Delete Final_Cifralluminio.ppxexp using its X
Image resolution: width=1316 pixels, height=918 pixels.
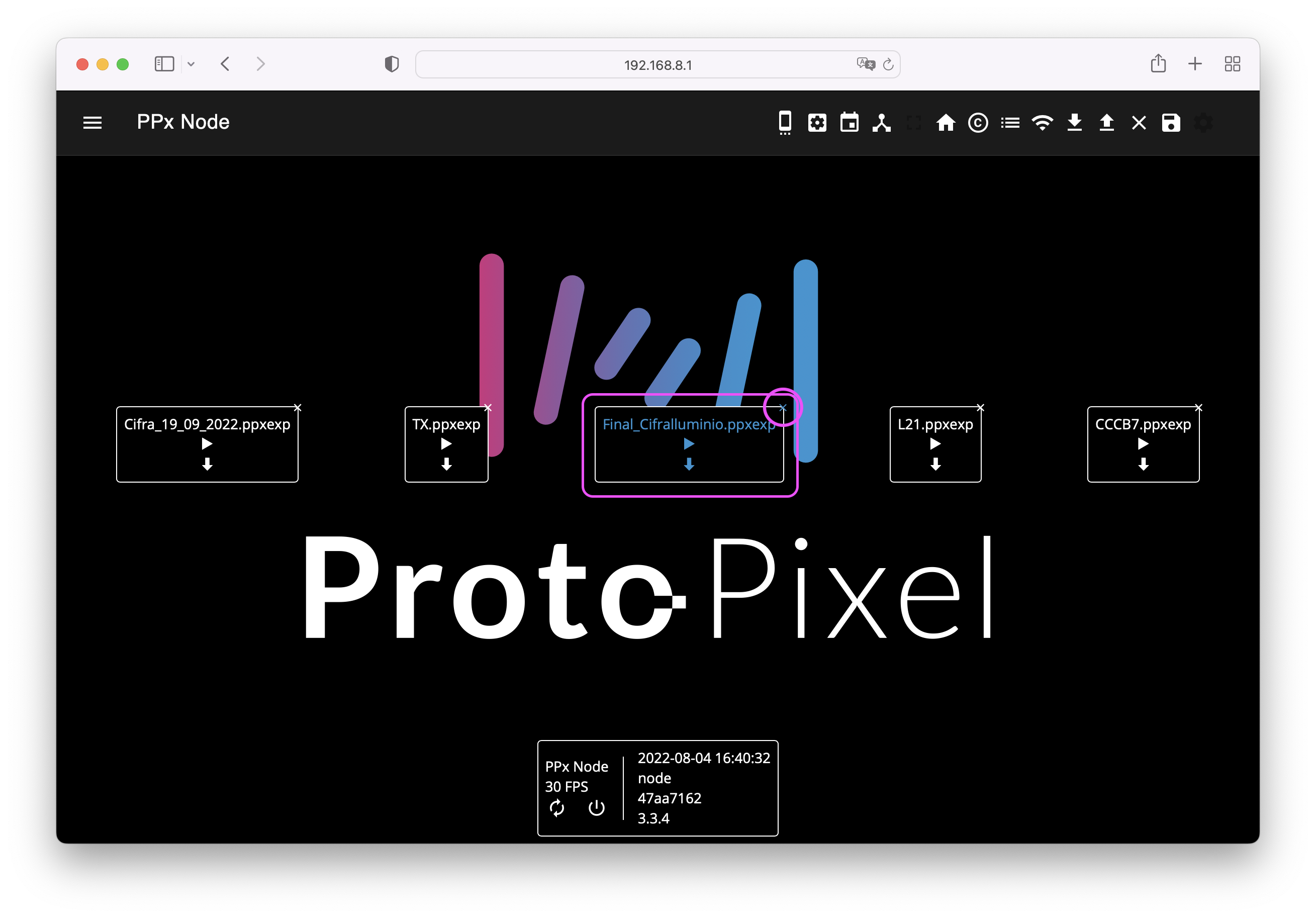click(782, 408)
